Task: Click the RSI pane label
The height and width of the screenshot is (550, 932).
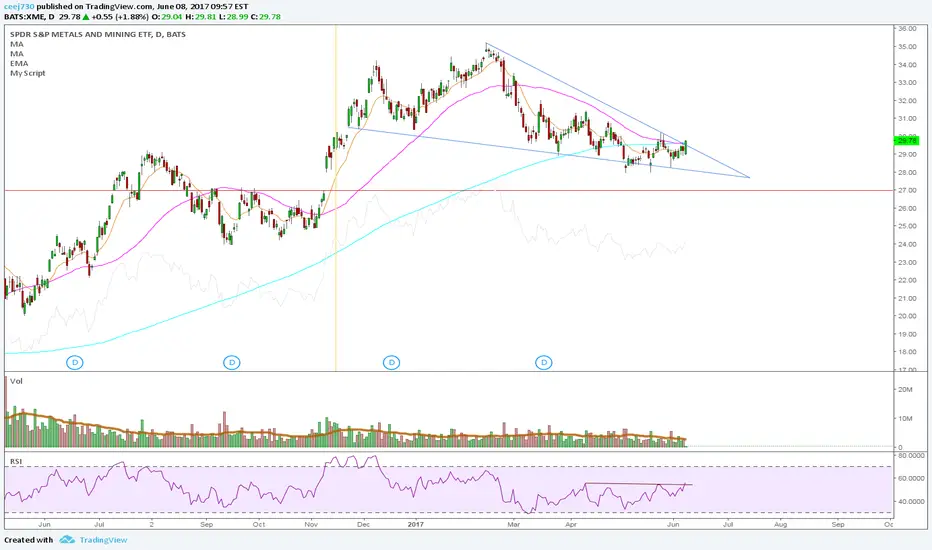Action: click(15, 461)
